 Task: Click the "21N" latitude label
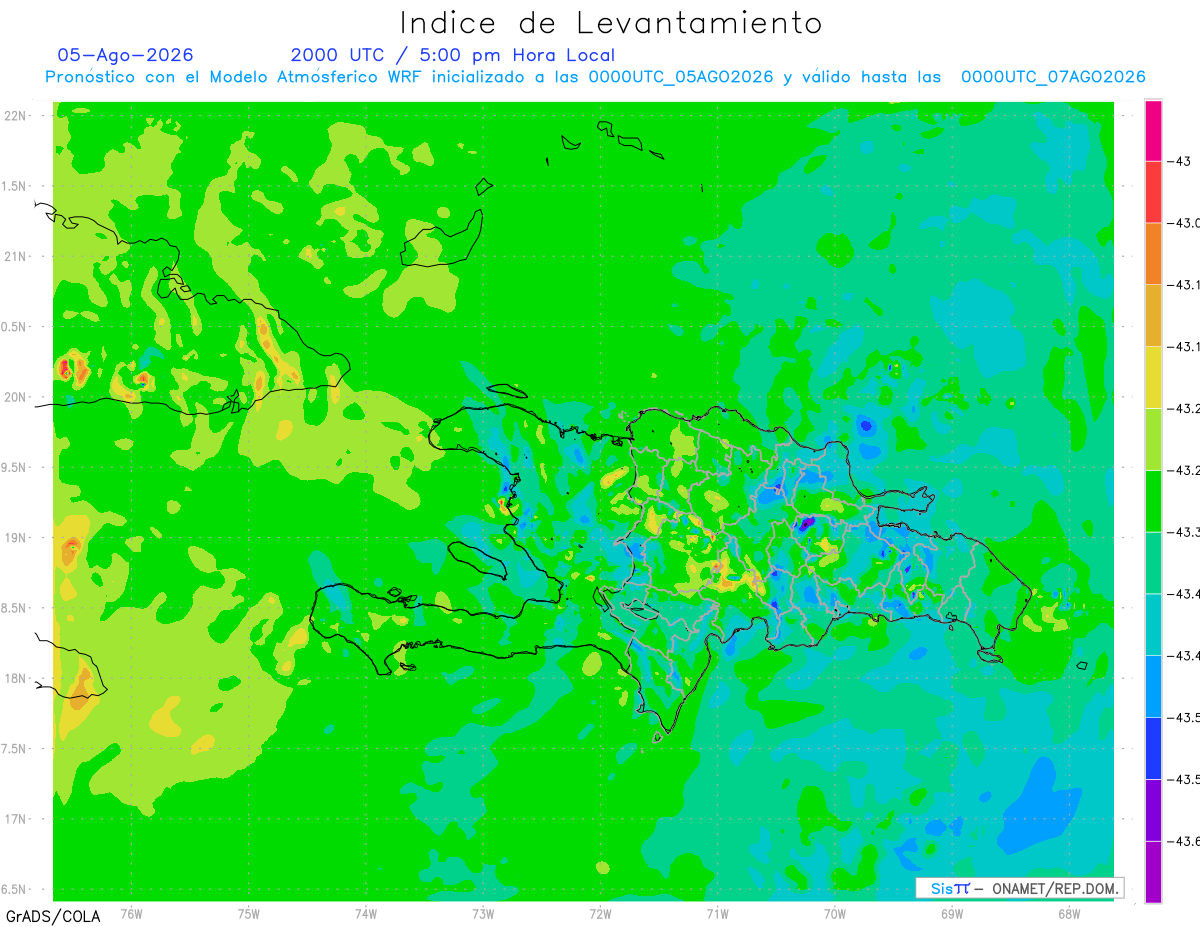click(15, 256)
